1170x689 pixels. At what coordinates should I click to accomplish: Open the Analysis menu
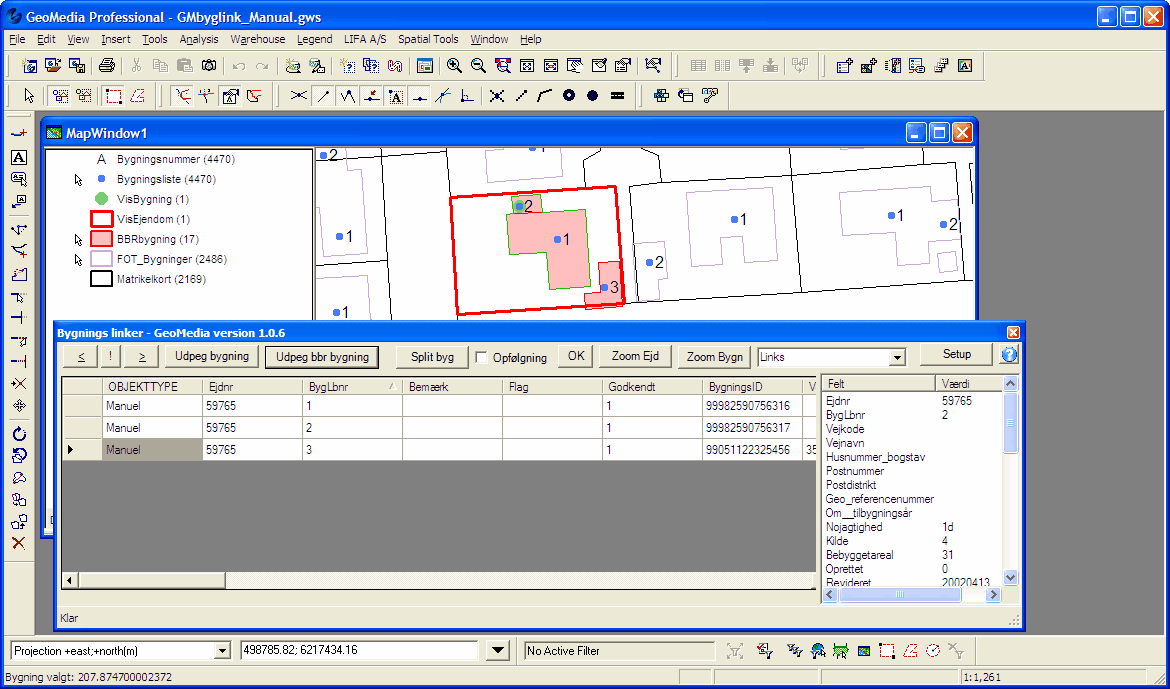pos(198,39)
